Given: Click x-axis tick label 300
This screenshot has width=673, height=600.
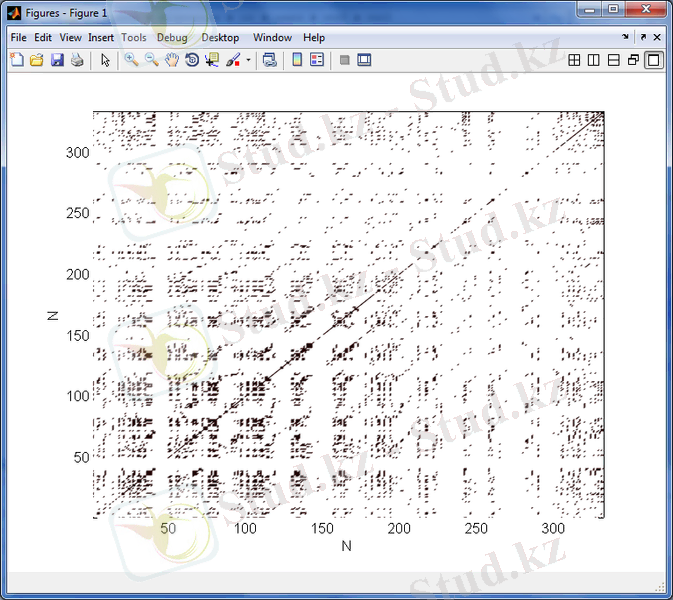Looking at the screenshot, I should click(x=553, y=528).
